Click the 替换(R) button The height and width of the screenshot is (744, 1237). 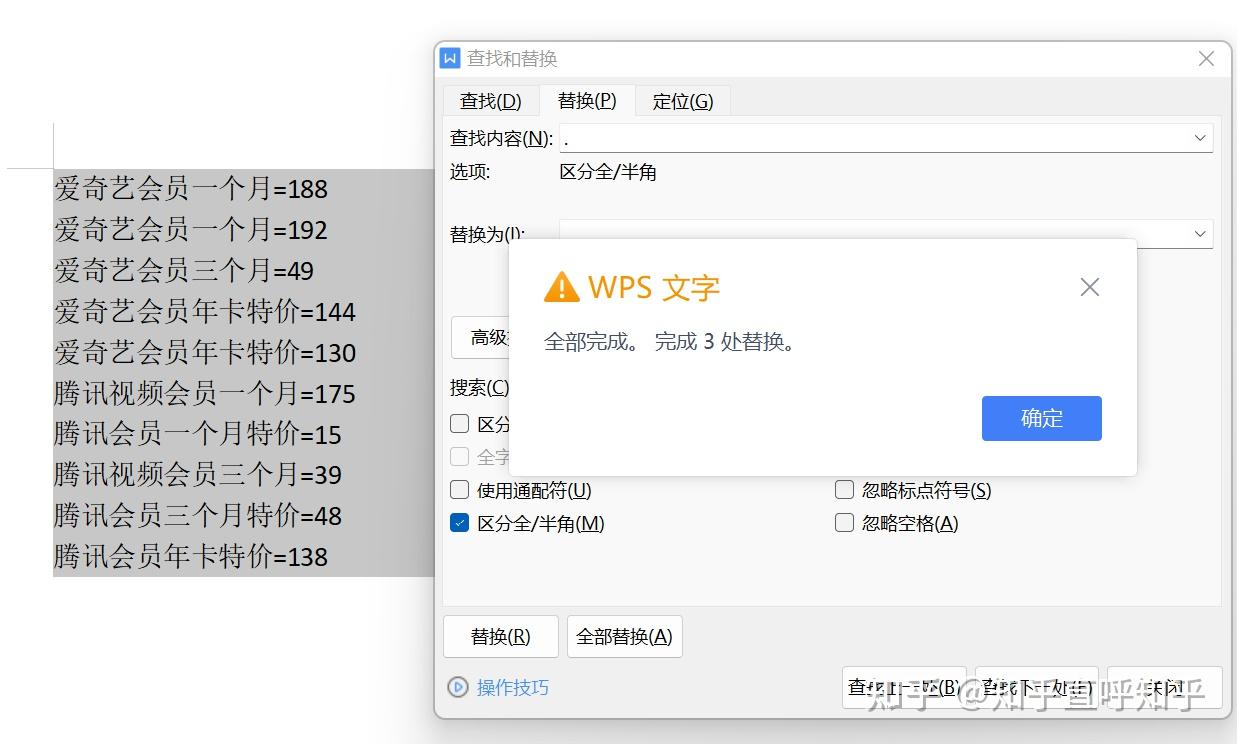click(x=501, y=637)
